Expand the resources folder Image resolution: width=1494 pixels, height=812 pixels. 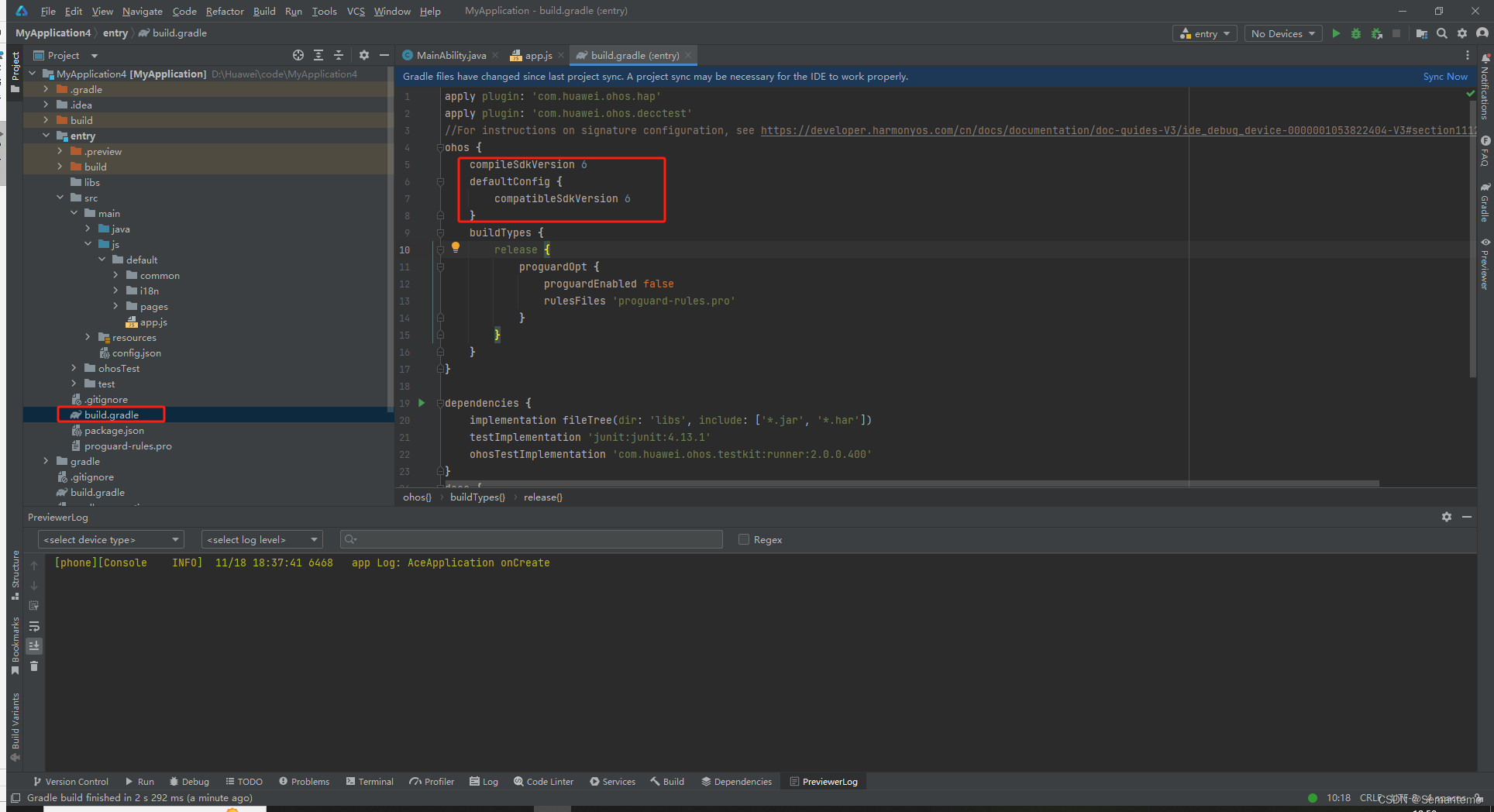88,337
